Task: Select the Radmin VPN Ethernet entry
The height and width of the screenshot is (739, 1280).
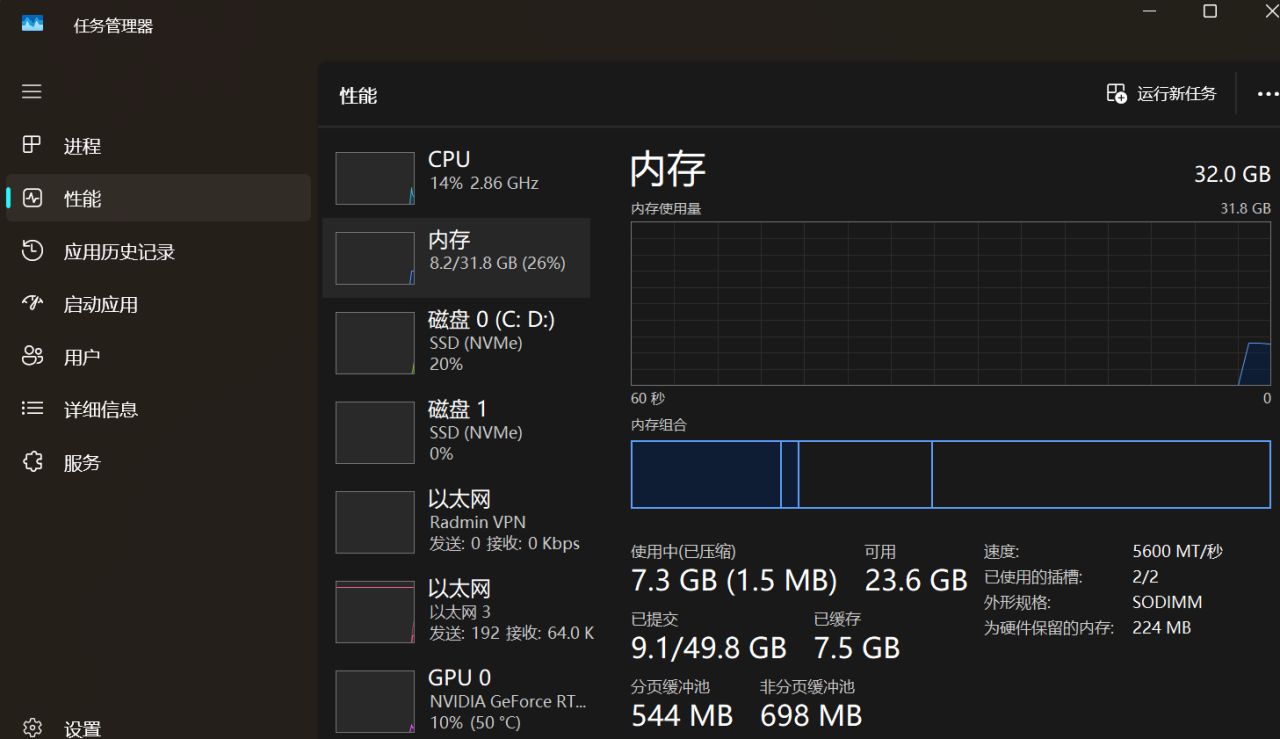Action: [x=456, y=521]
